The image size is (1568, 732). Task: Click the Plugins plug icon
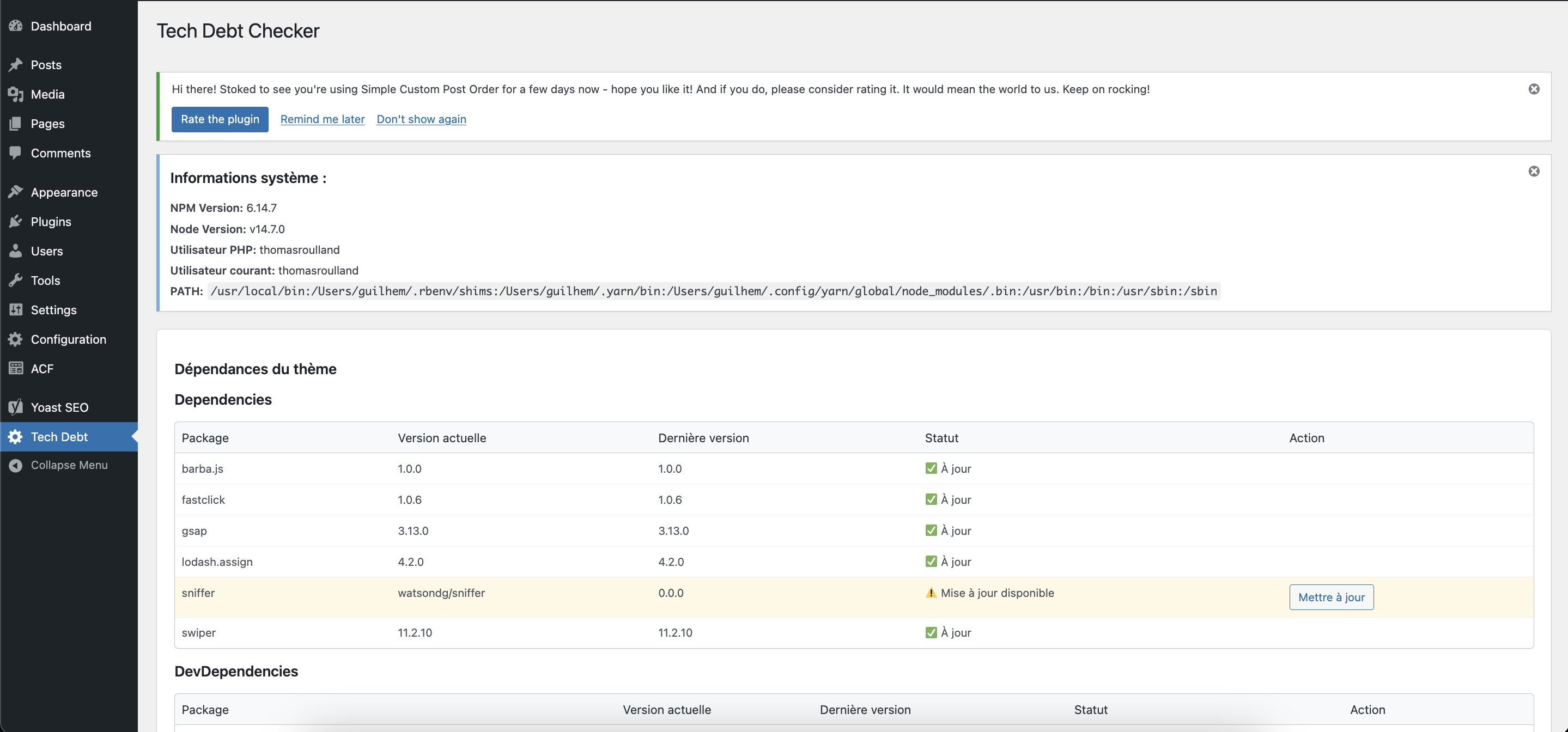click(16, 222)
